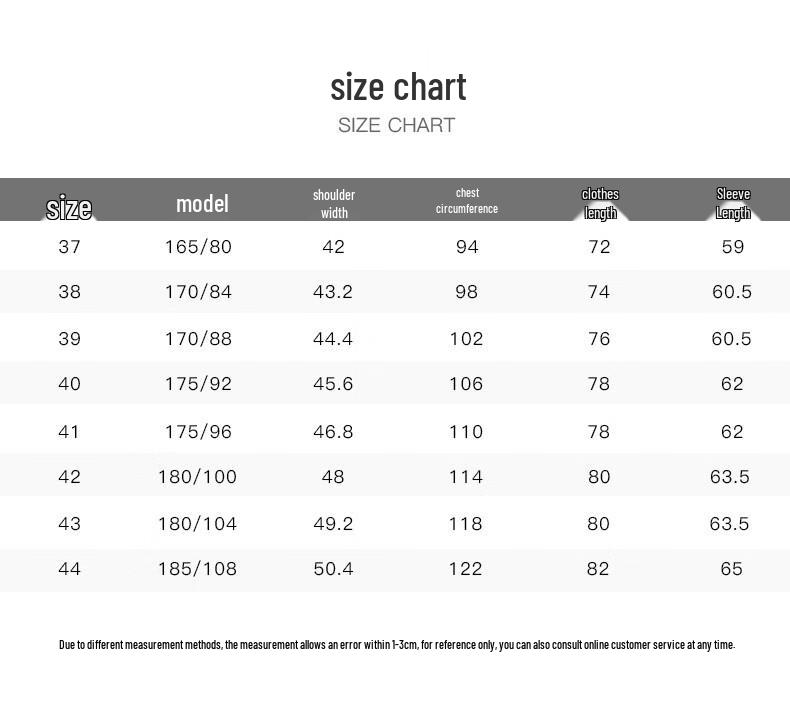The height and width of the screenshot is (704, 790).
Task: Click clothes length value 82
Action: click(x=599, y=569)
